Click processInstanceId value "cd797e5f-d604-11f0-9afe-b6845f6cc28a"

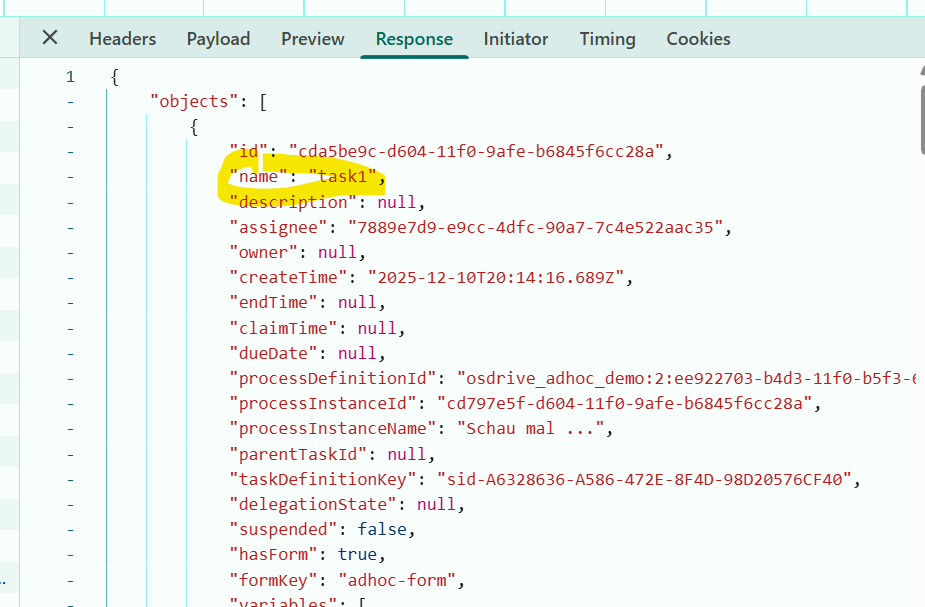click(x=625, y=403)
